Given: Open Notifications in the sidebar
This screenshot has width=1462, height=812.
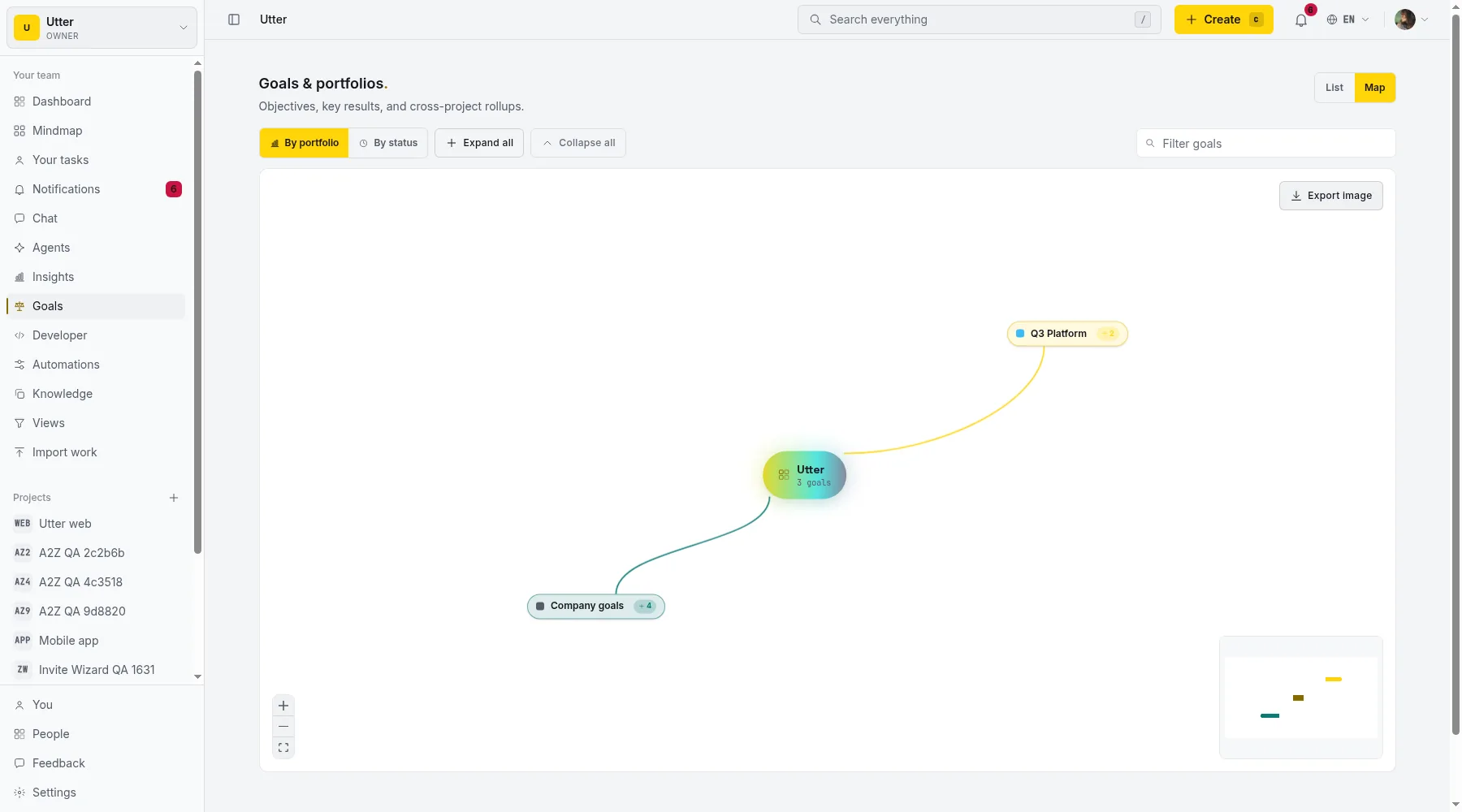Looking at the screenshot, I should [x=96, y=189].
